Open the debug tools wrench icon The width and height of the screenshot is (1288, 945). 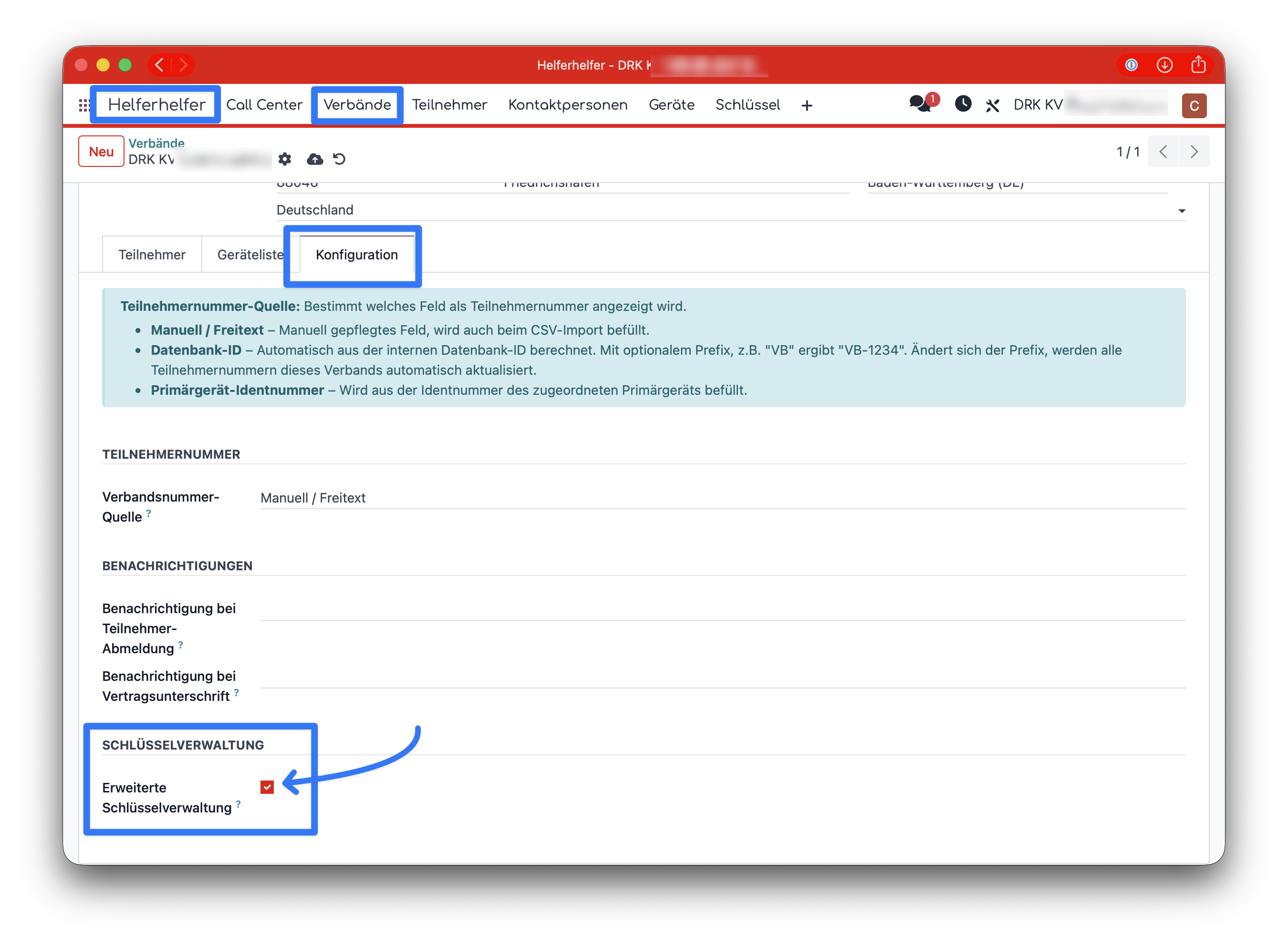[992, 105]
